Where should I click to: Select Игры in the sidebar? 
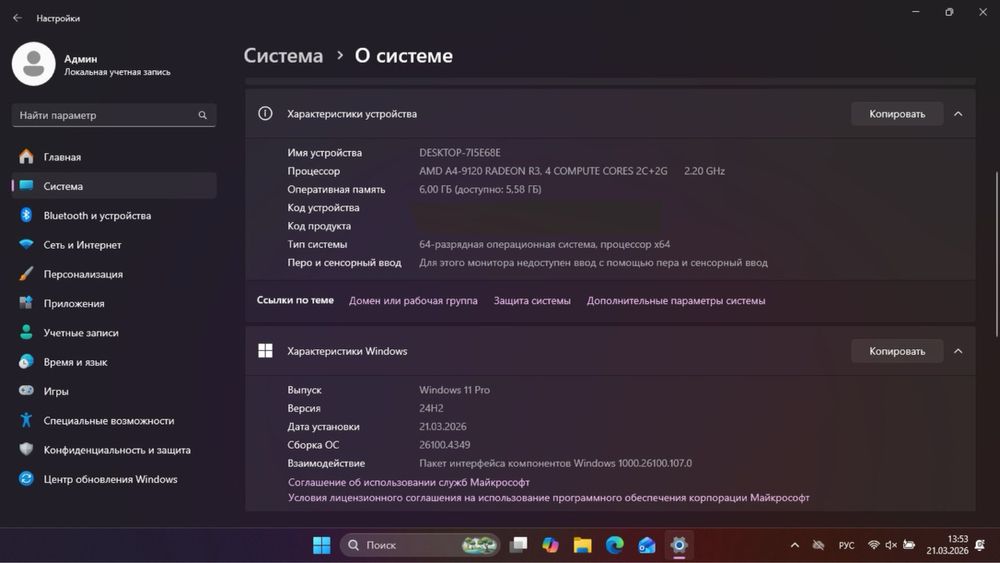(114, 391)
